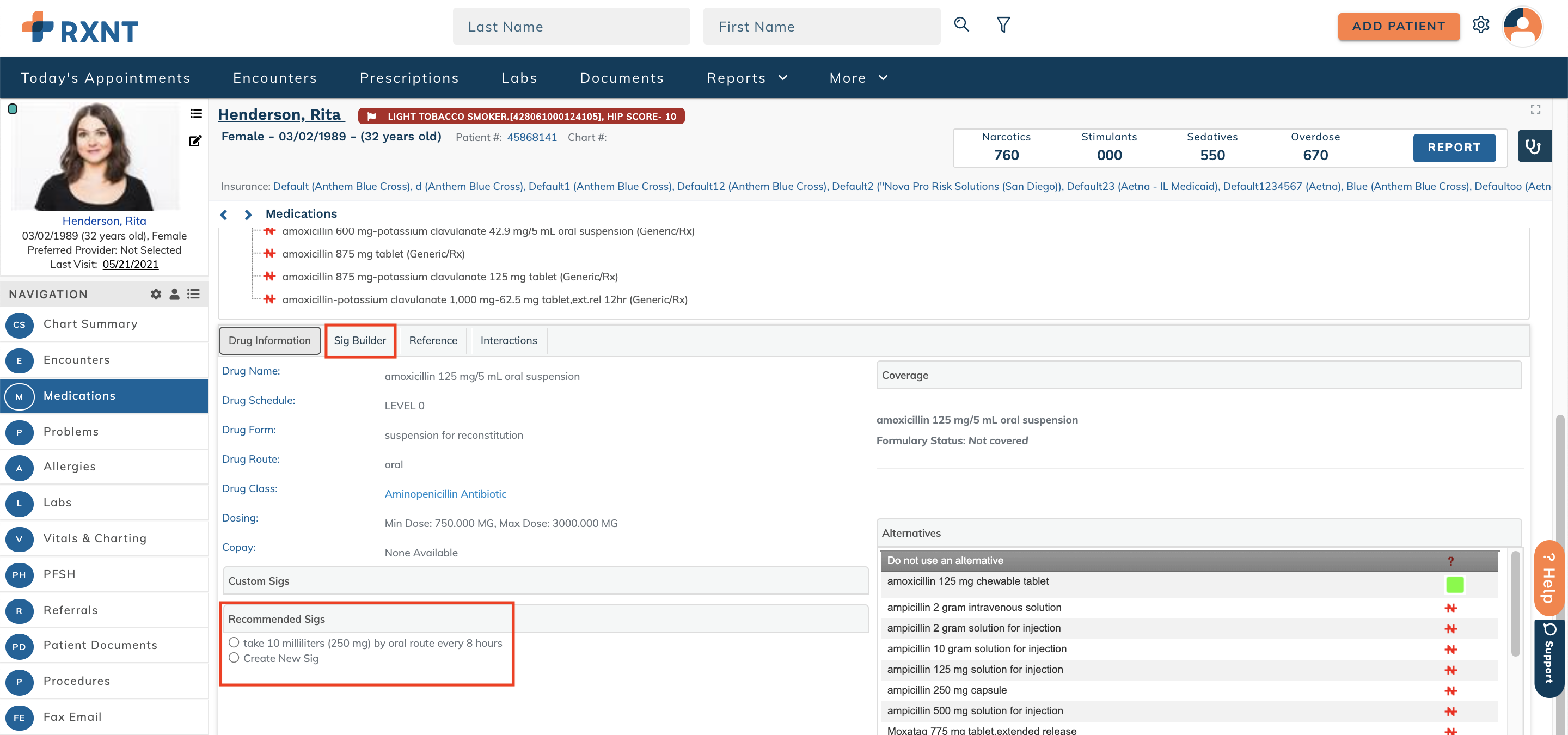Expand the Reports menu chevron
Viewport: 1568px width, 735px height.
[x=784, y=78]
